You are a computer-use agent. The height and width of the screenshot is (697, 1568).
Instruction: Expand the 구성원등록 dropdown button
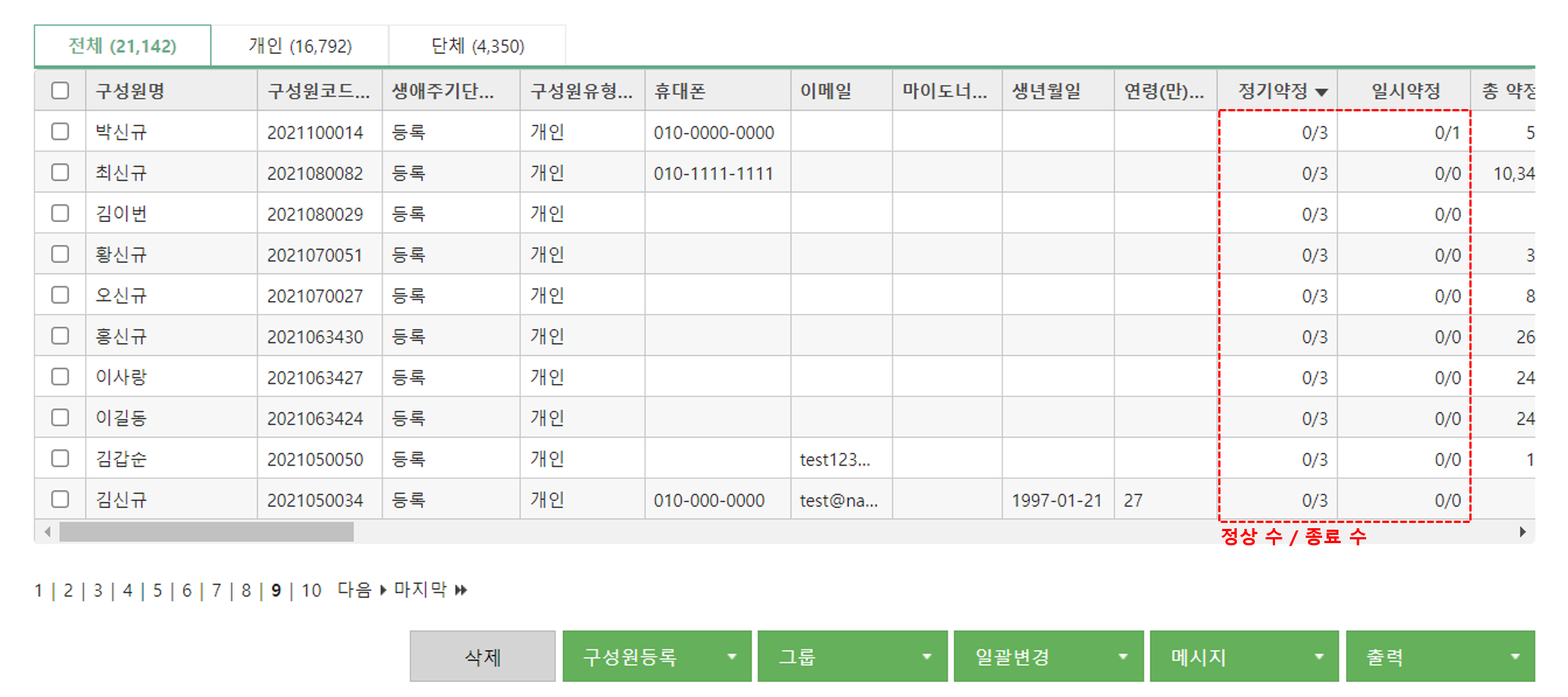point(731,657)
